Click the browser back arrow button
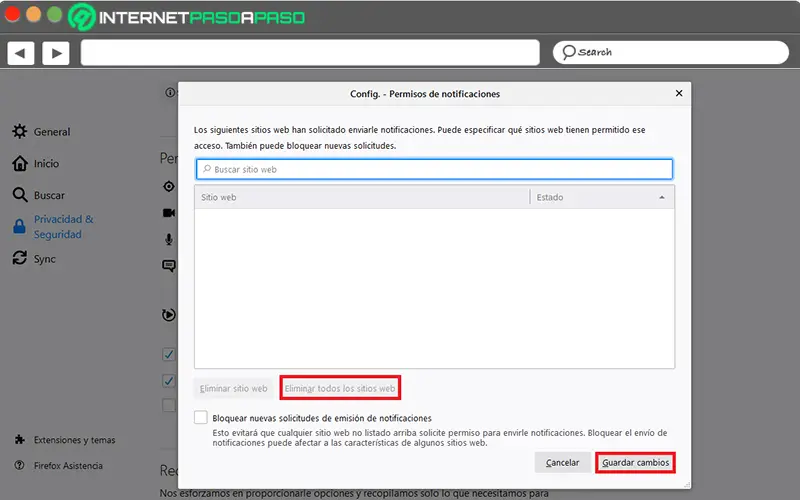The width and height of the screenshot is (800, 500). coord(20,53)
